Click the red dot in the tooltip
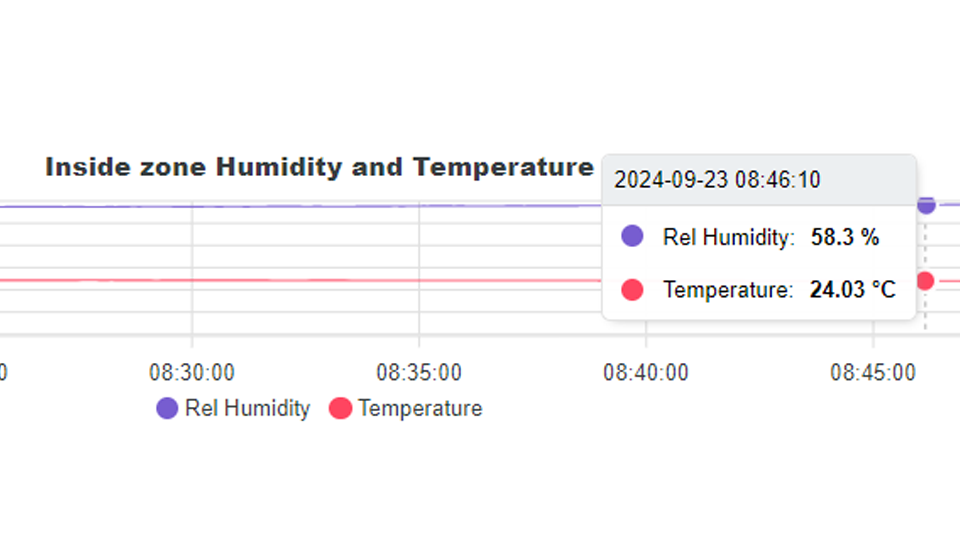Screen dimensions: 960x540 point(632,290)
